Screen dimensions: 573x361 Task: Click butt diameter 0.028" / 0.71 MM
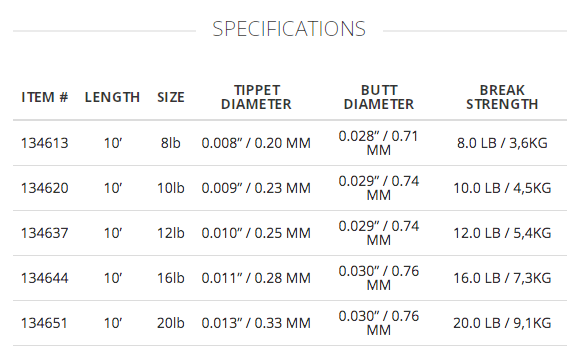(x=379, y=143)
